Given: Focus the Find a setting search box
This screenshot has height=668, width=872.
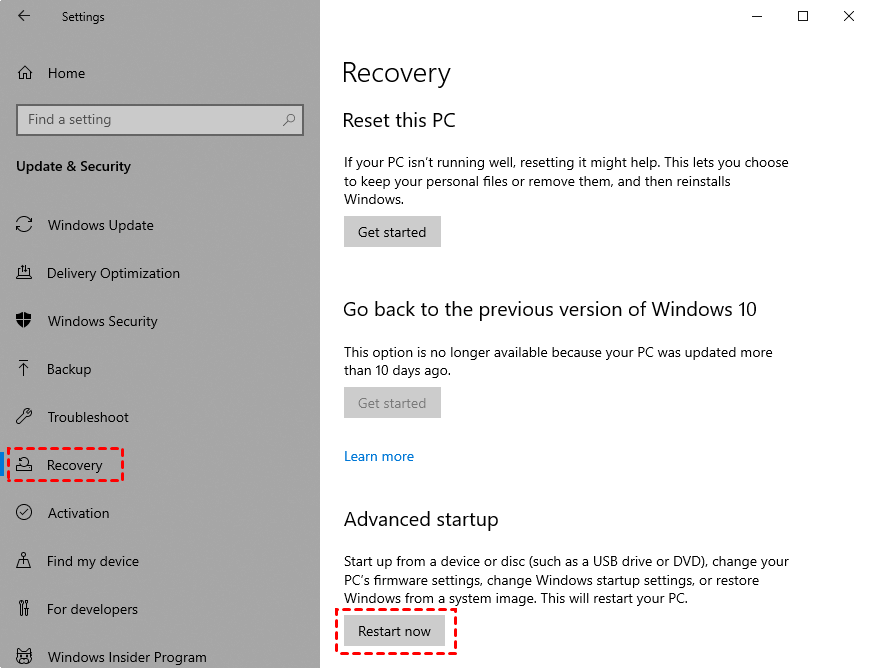Looking at the screenshot, I should pos(150,120).
